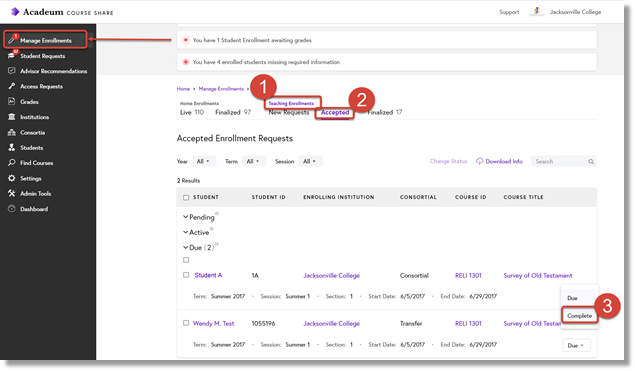This screenshot has width=635, height=371.
Task: Click the Consortia sidebar icon
Action: [x=11, y=132]
